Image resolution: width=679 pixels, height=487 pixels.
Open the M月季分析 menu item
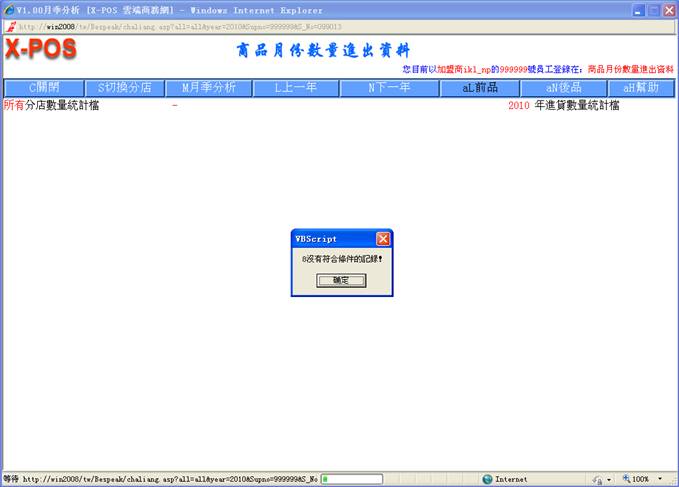pos(202,88)
